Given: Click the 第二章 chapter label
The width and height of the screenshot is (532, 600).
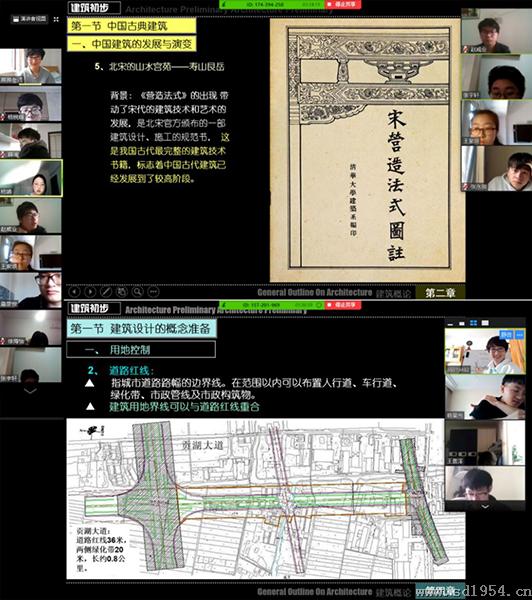Looking at the screenshot, I should [440, 292].
